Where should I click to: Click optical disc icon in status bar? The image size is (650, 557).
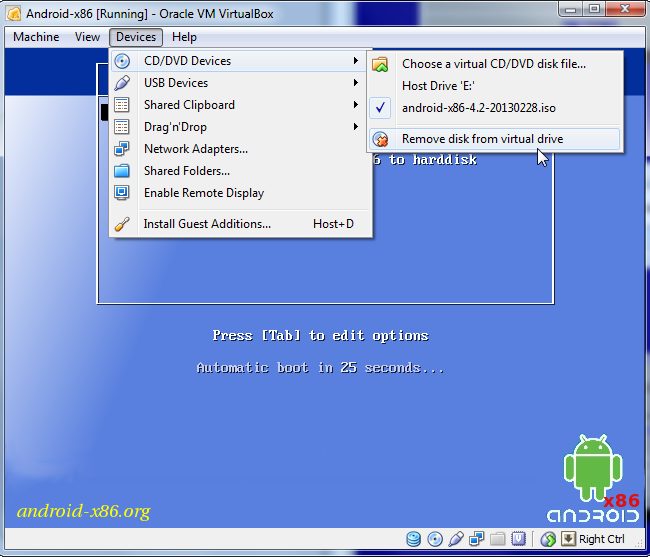(435, 539)
